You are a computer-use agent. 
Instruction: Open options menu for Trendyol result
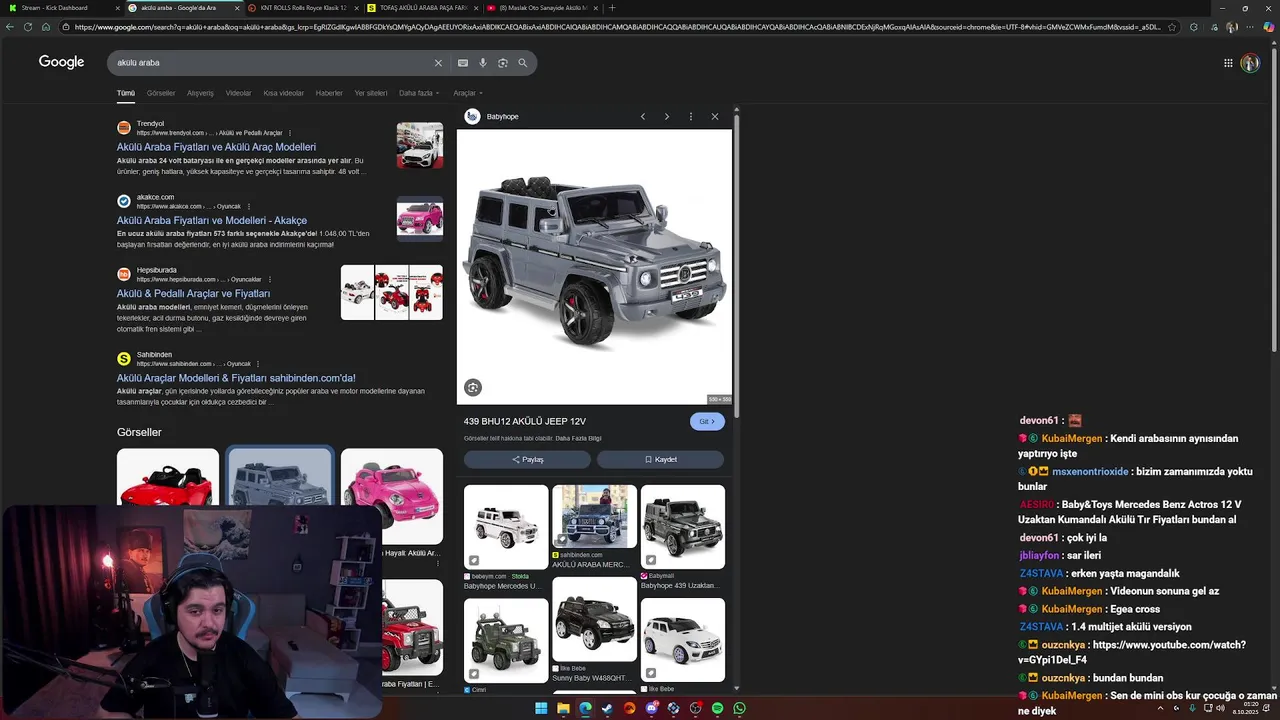290,133
